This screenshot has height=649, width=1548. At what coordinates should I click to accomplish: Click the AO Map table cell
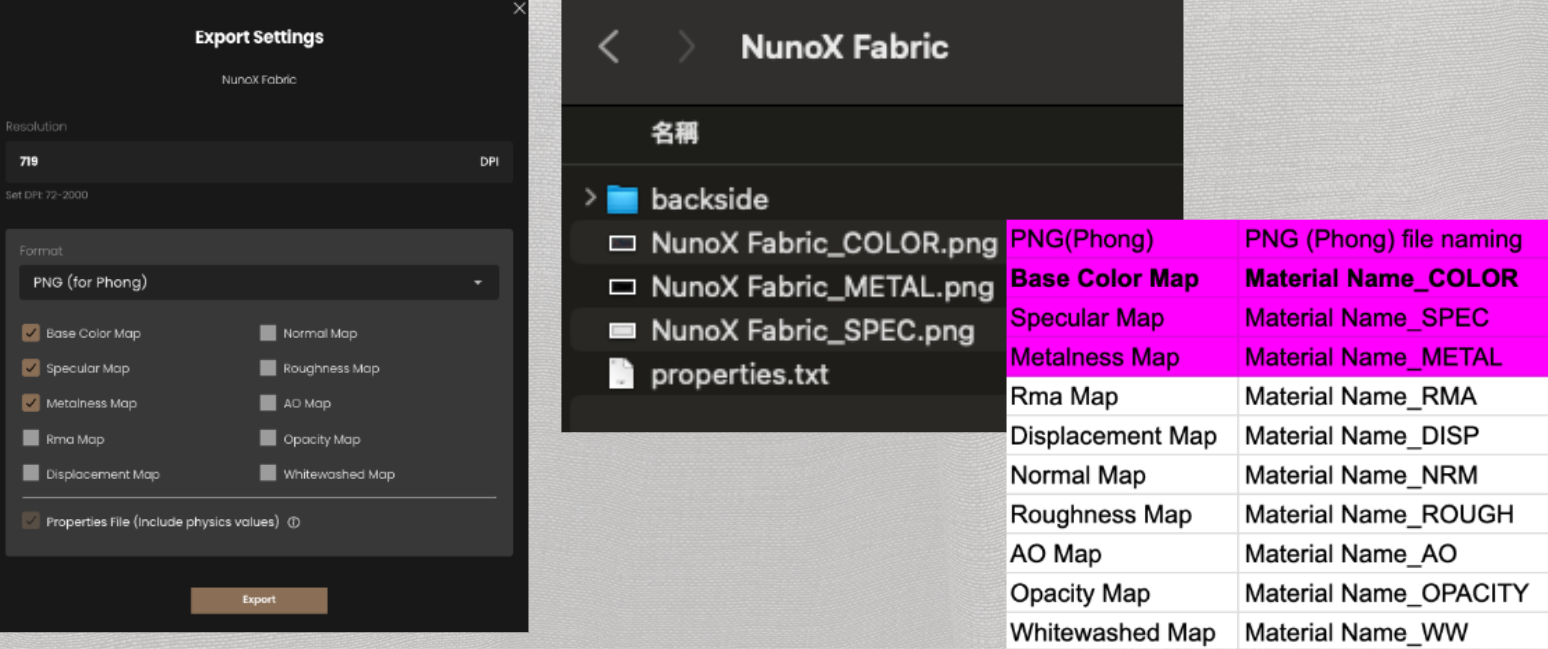coord(1122,553)
